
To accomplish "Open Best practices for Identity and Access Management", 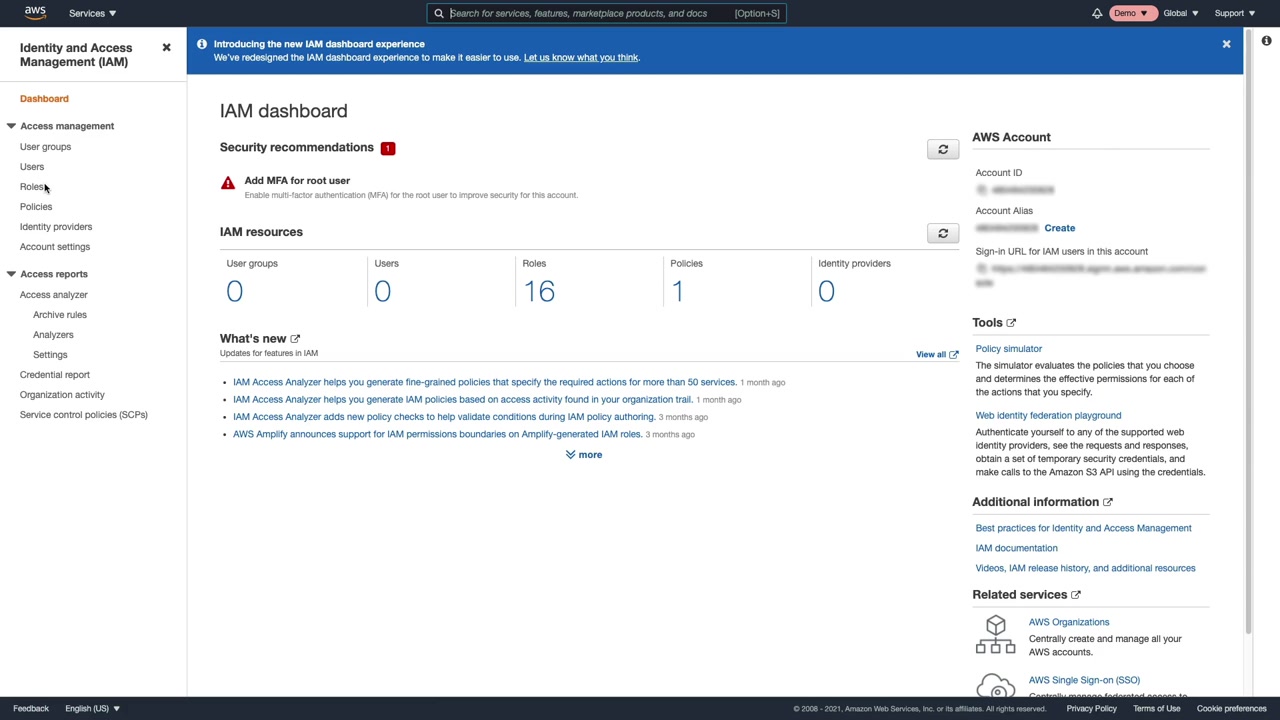I will pyautogui.click(x=1084, y=528).
